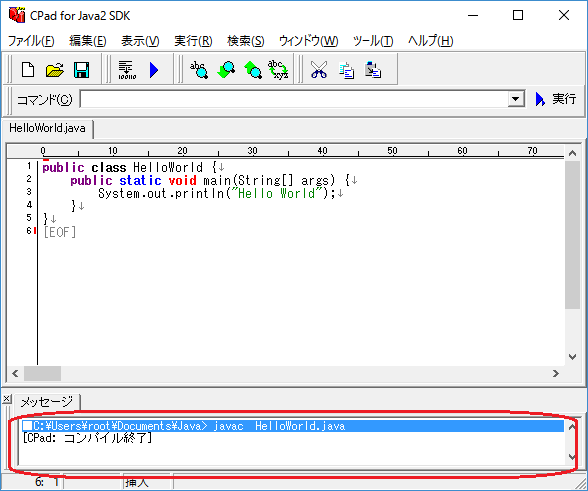Image resolution: width=588 pixels, height=491 pixels.
Task: Open replace with the abc-to-xyz icon
Action: (278, 70)
